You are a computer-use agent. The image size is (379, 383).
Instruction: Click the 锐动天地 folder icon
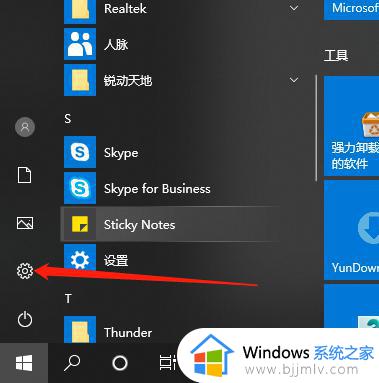coord(80,80)
